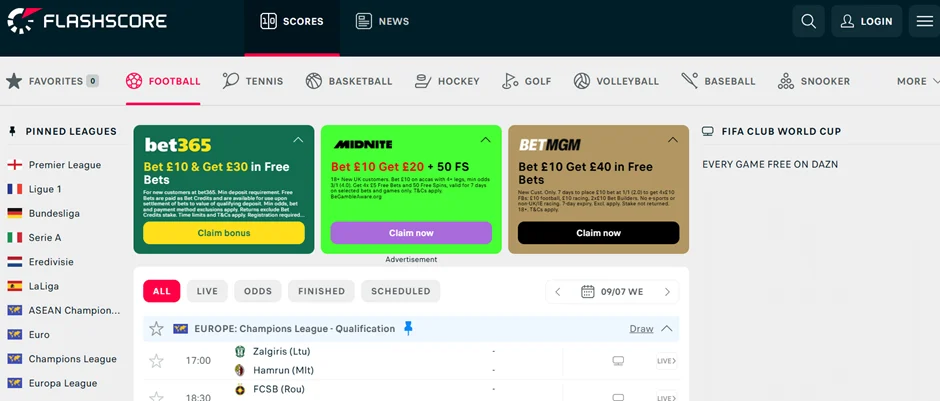Click the calendar icon beside 09/07 WE
This screenshot has height=401, width=940.
588,292
